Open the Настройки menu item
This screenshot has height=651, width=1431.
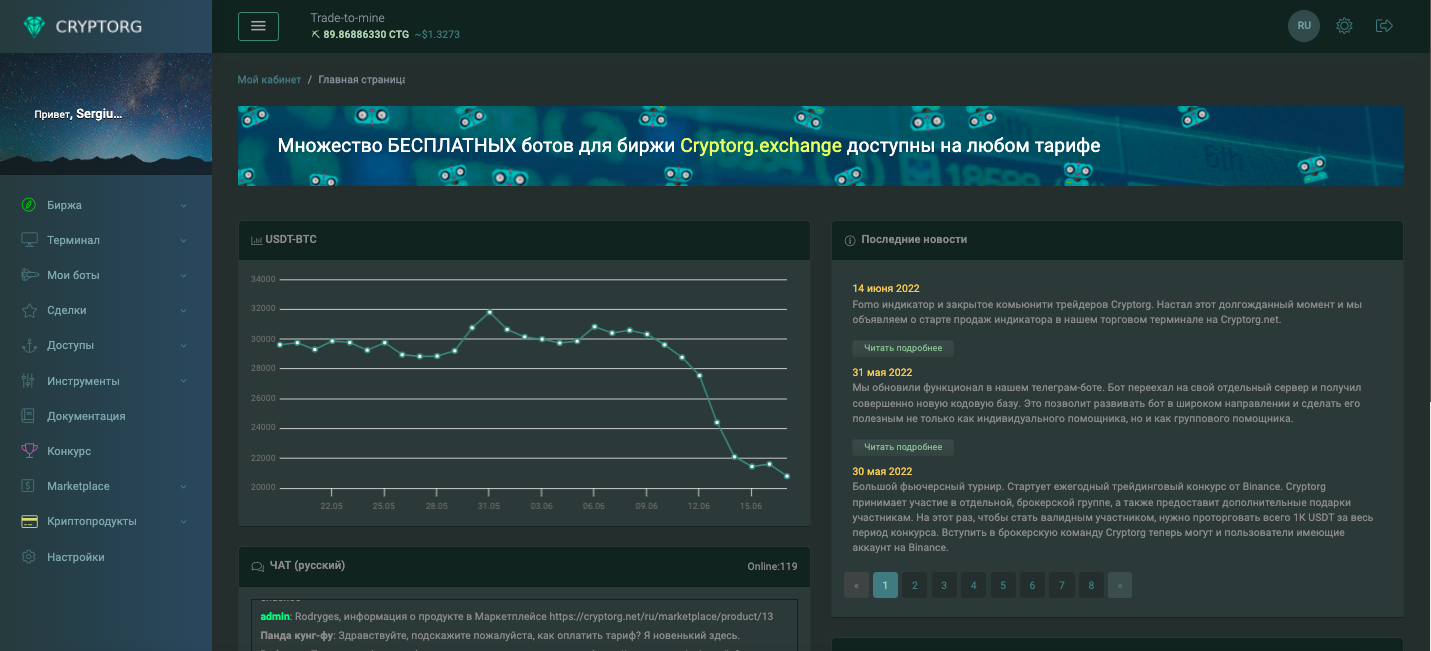[75, 557]
